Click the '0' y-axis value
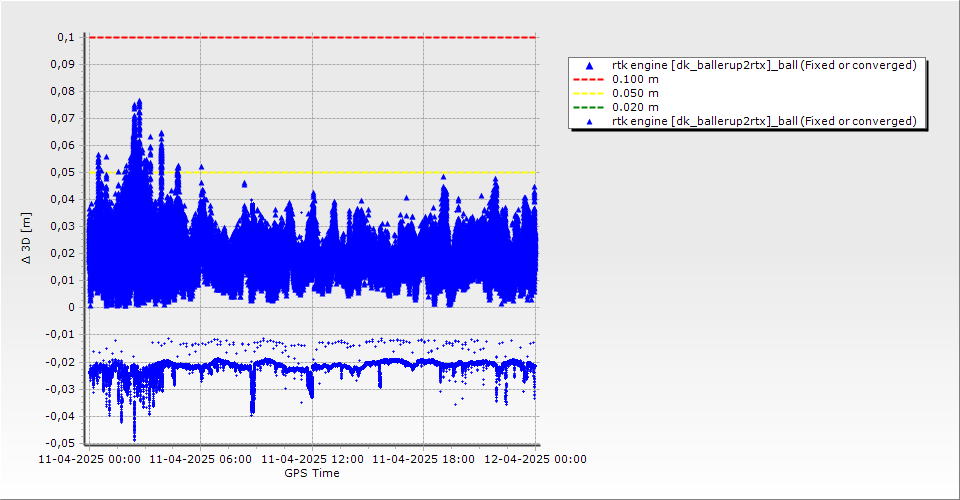Viewport: 960px width, 500px height. [71, 307]
